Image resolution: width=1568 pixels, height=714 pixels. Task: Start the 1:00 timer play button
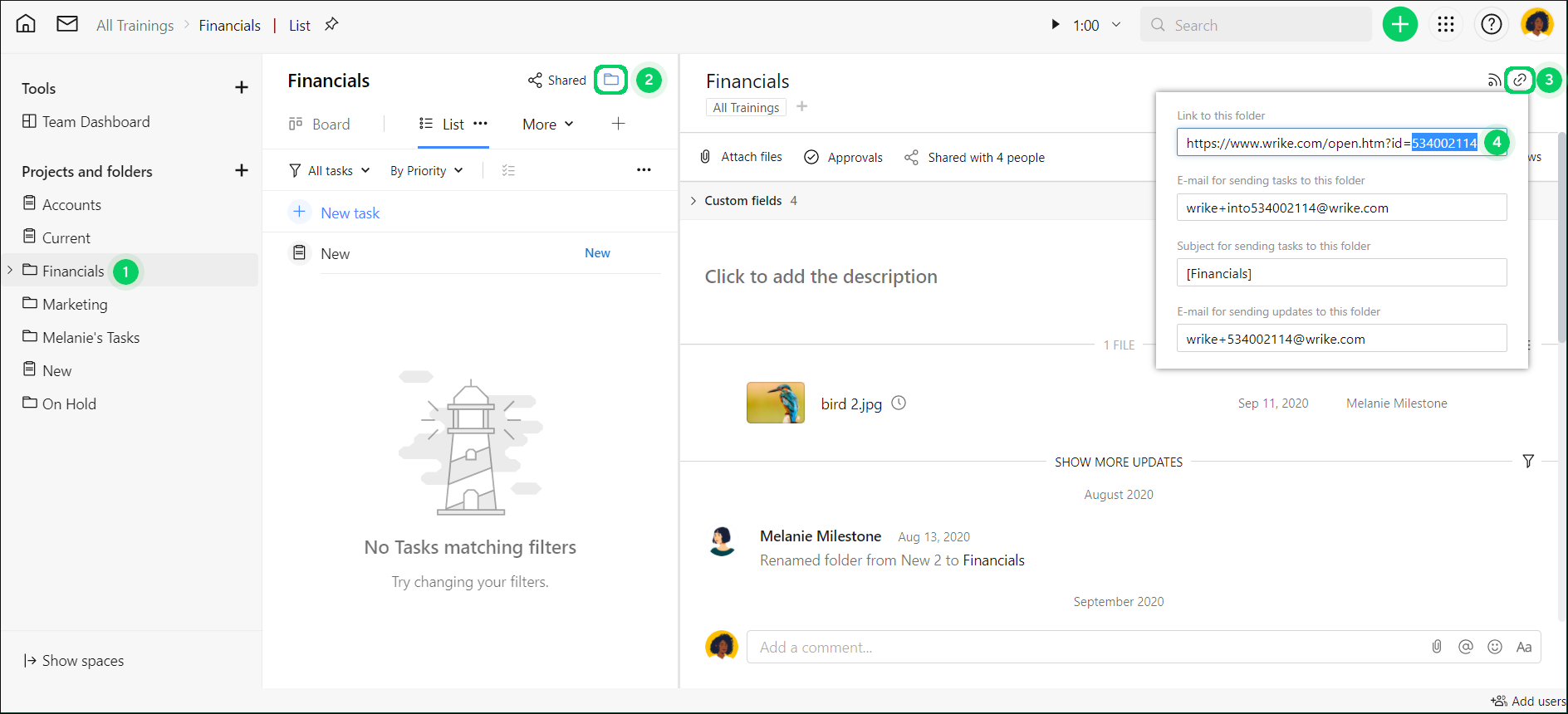coord(1056,25)
